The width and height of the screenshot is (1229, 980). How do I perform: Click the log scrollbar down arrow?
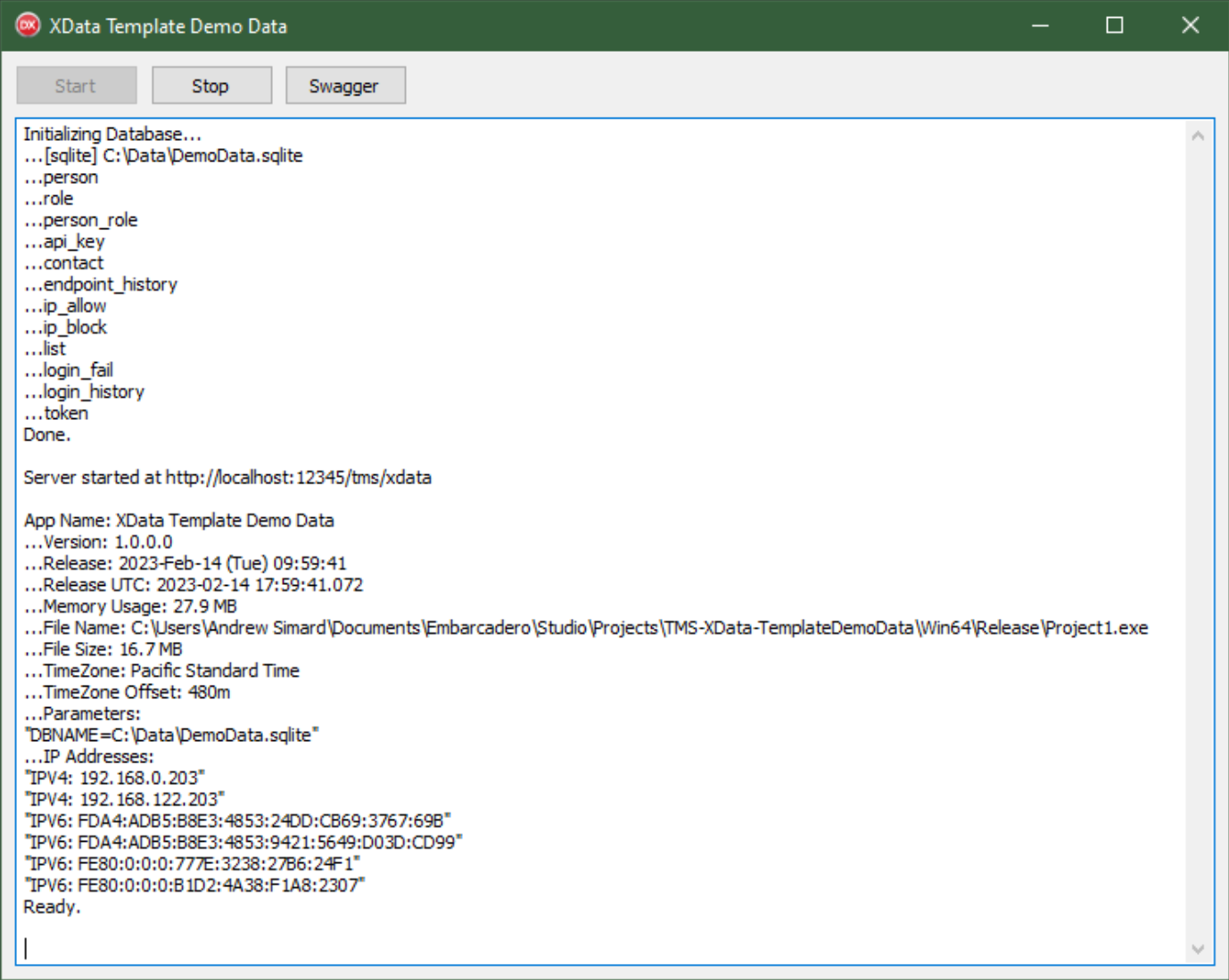click(1198, 949)
